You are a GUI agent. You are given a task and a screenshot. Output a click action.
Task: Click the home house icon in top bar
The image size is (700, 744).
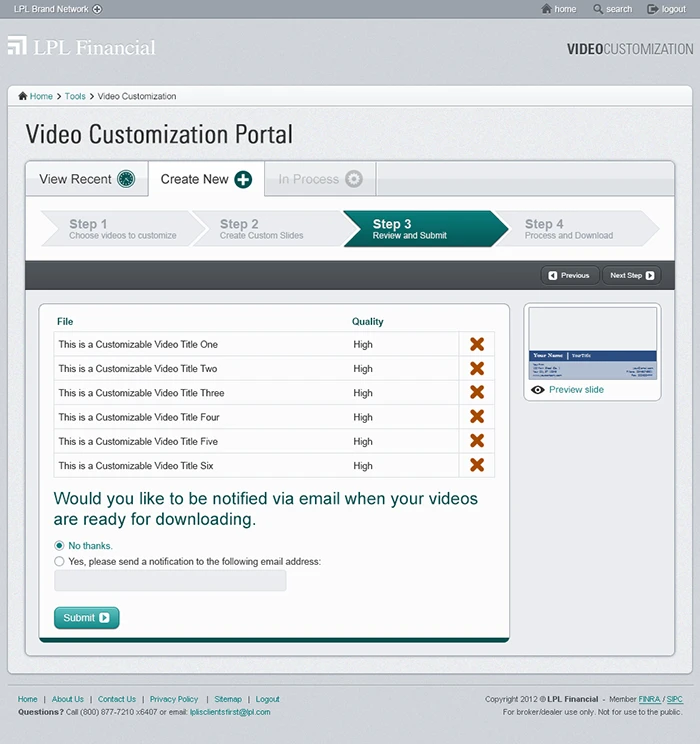[546, 9]
